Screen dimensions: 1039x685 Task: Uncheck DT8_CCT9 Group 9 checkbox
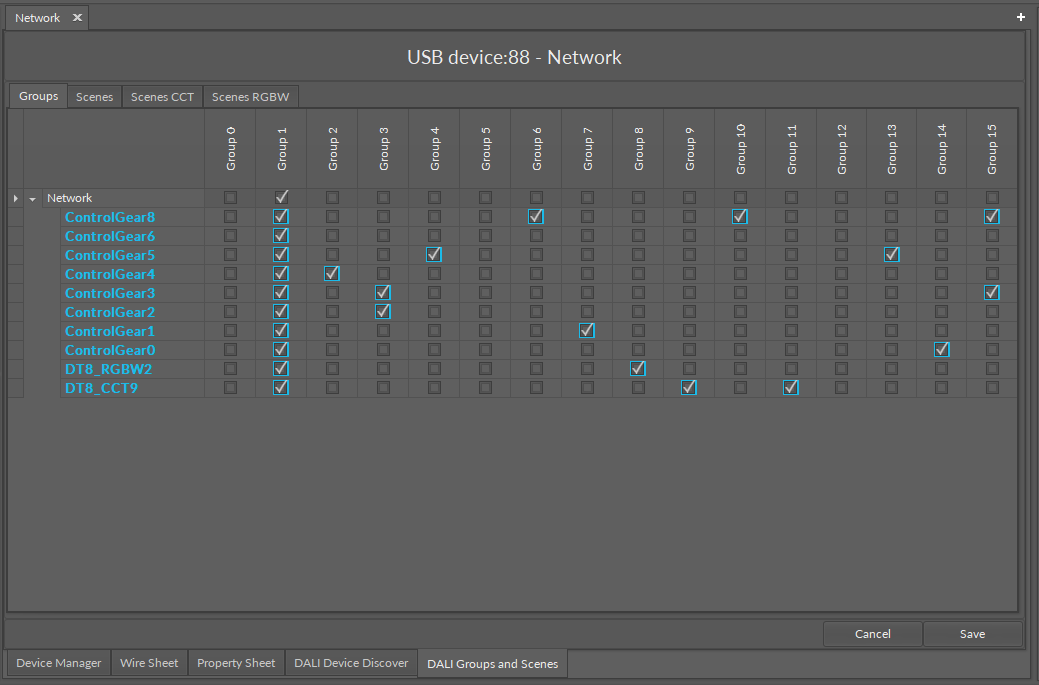click(689, 388)
